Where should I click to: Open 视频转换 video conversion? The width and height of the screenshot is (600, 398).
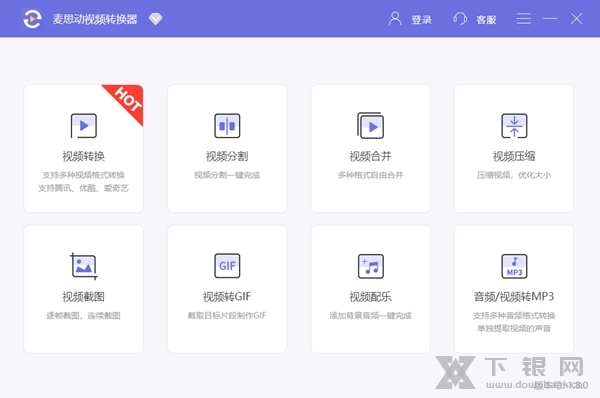83,148
